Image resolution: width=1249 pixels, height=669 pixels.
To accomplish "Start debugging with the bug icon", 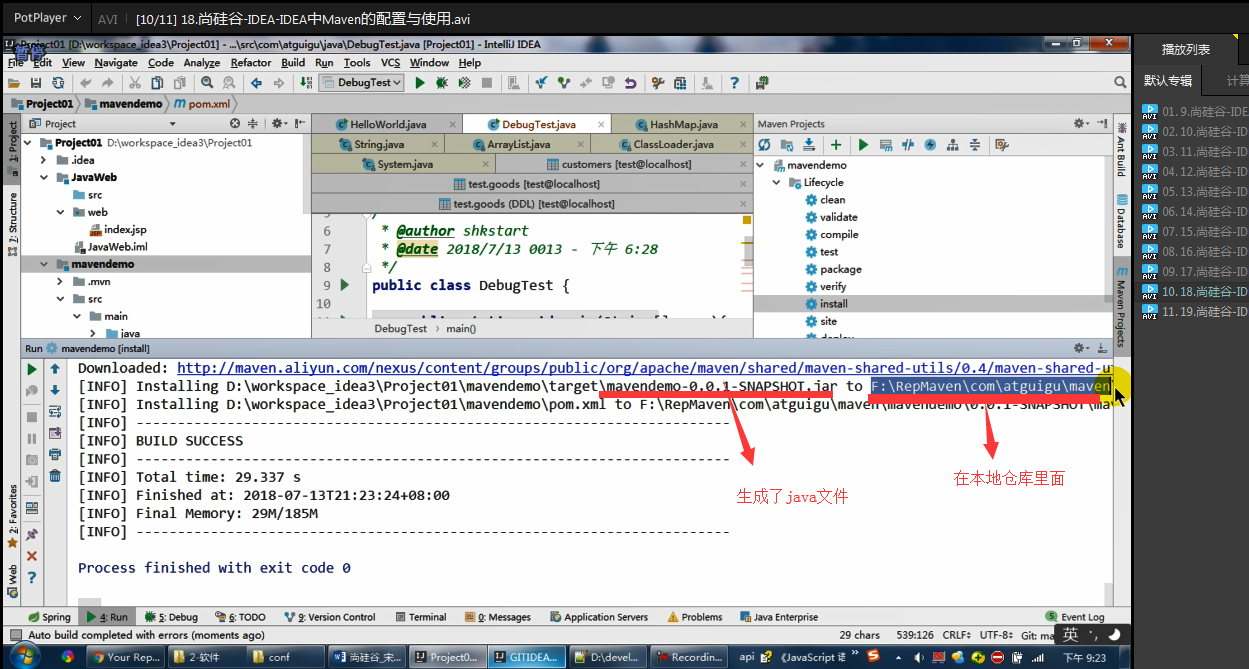I will (x=441, y=83).
